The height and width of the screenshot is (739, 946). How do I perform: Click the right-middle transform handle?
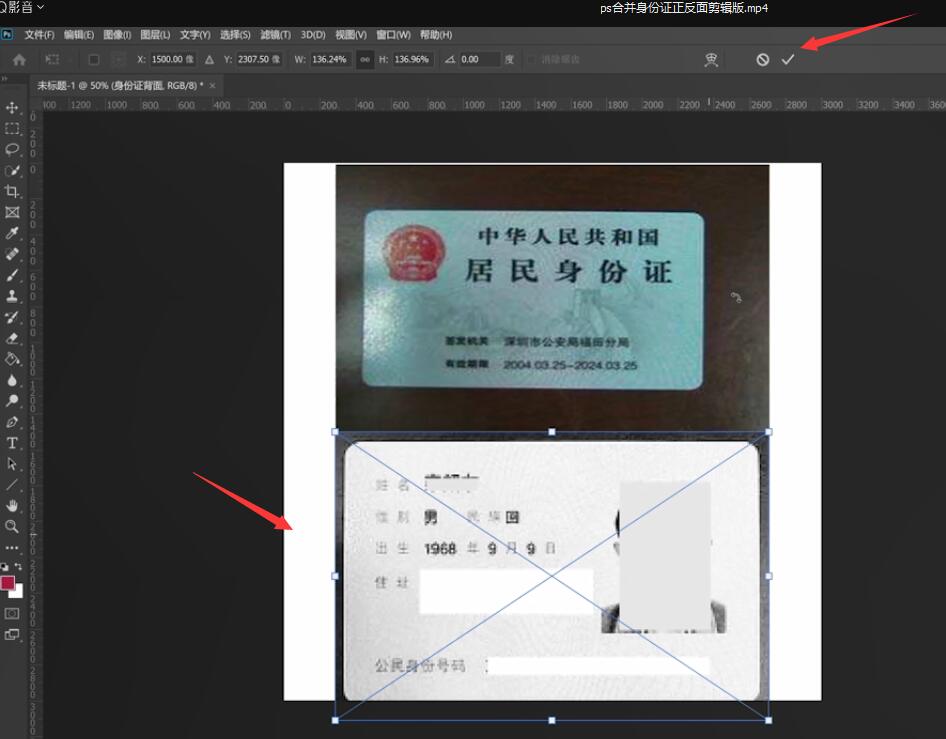[x=768, y=576]
